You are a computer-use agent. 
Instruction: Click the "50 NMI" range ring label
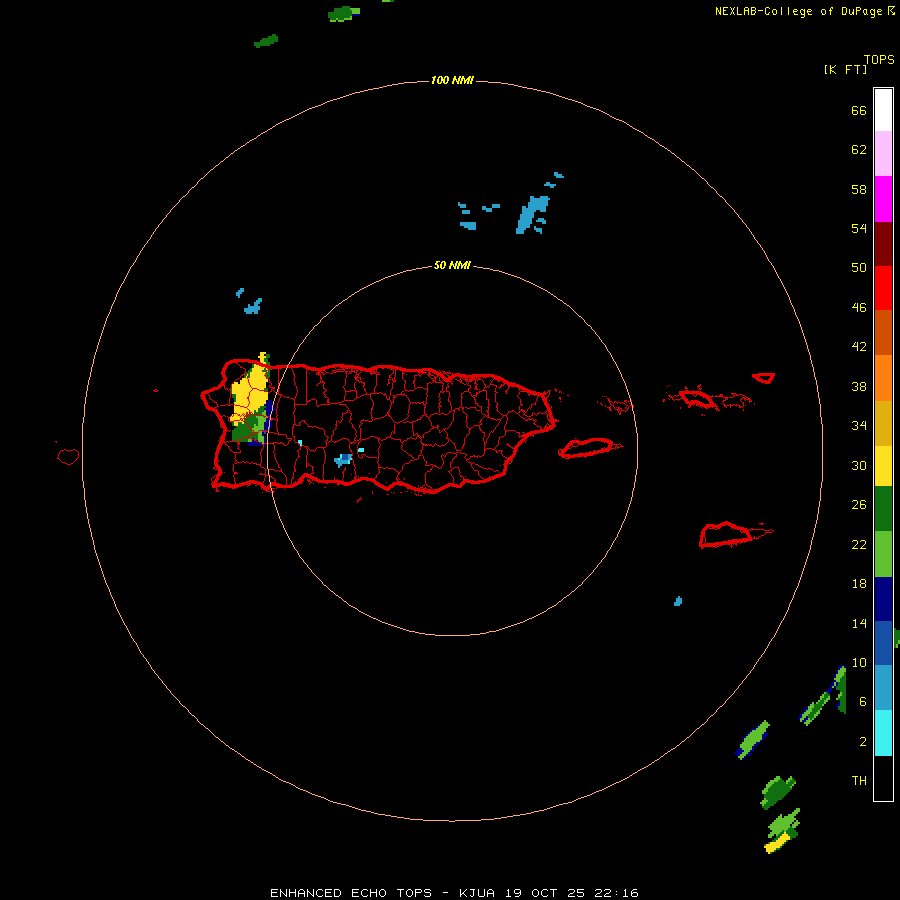coord(452,265)
